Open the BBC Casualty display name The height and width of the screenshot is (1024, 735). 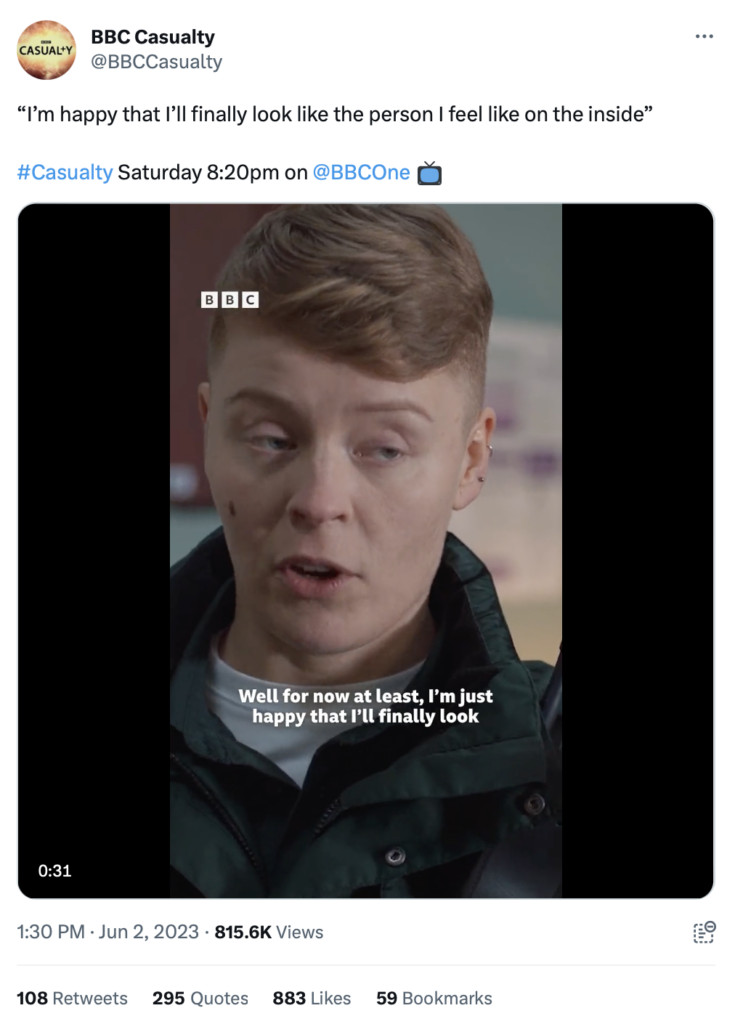point(152,37)
